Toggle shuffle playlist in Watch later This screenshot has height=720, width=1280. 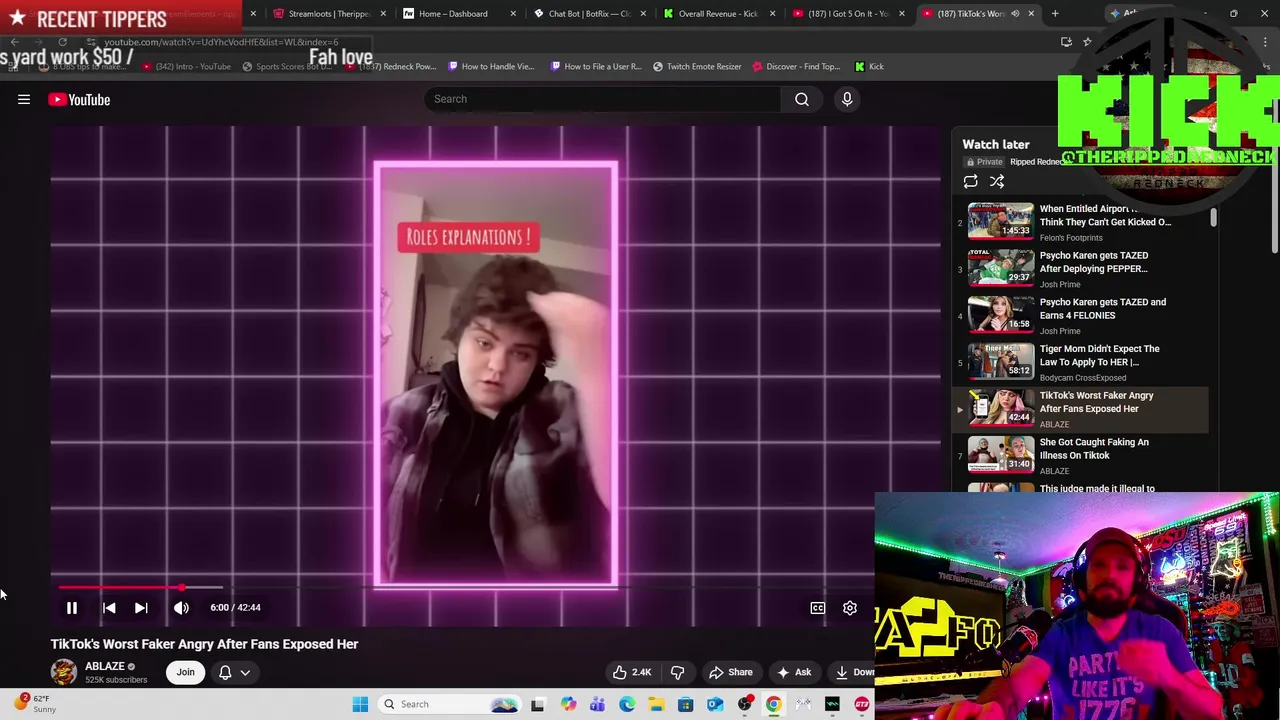point(997,181)
